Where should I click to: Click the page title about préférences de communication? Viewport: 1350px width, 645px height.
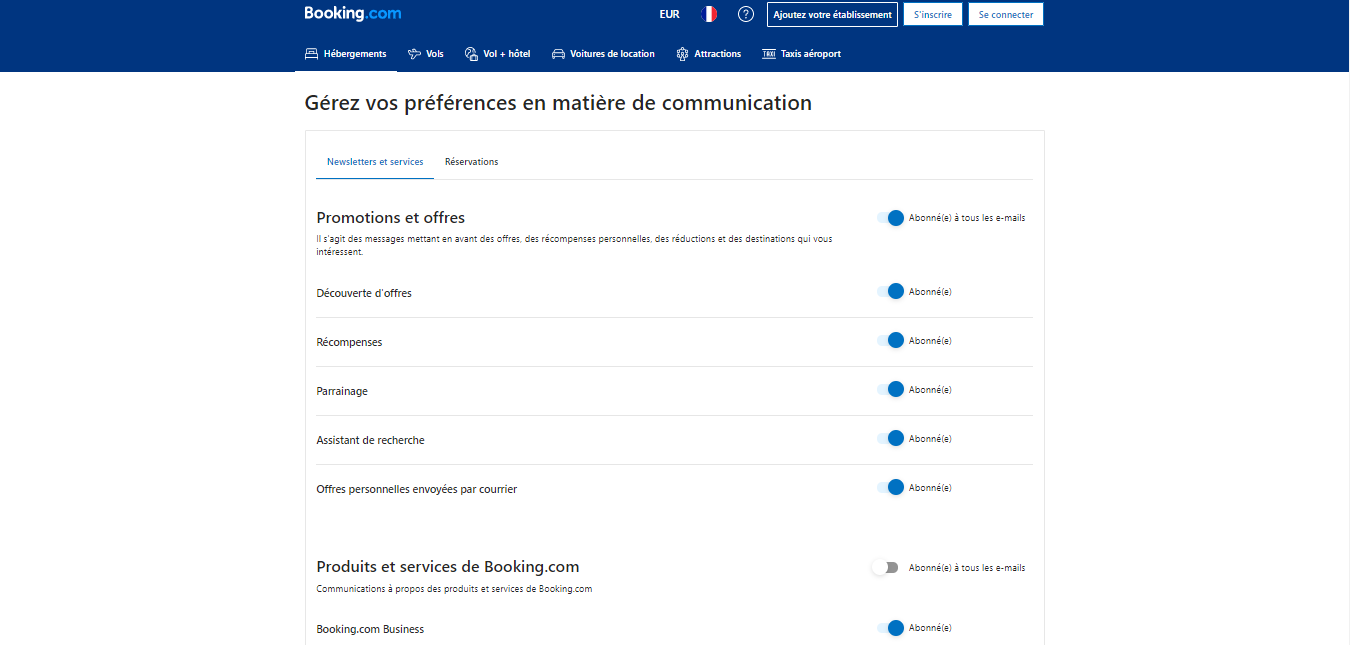(x=558, y=103)
